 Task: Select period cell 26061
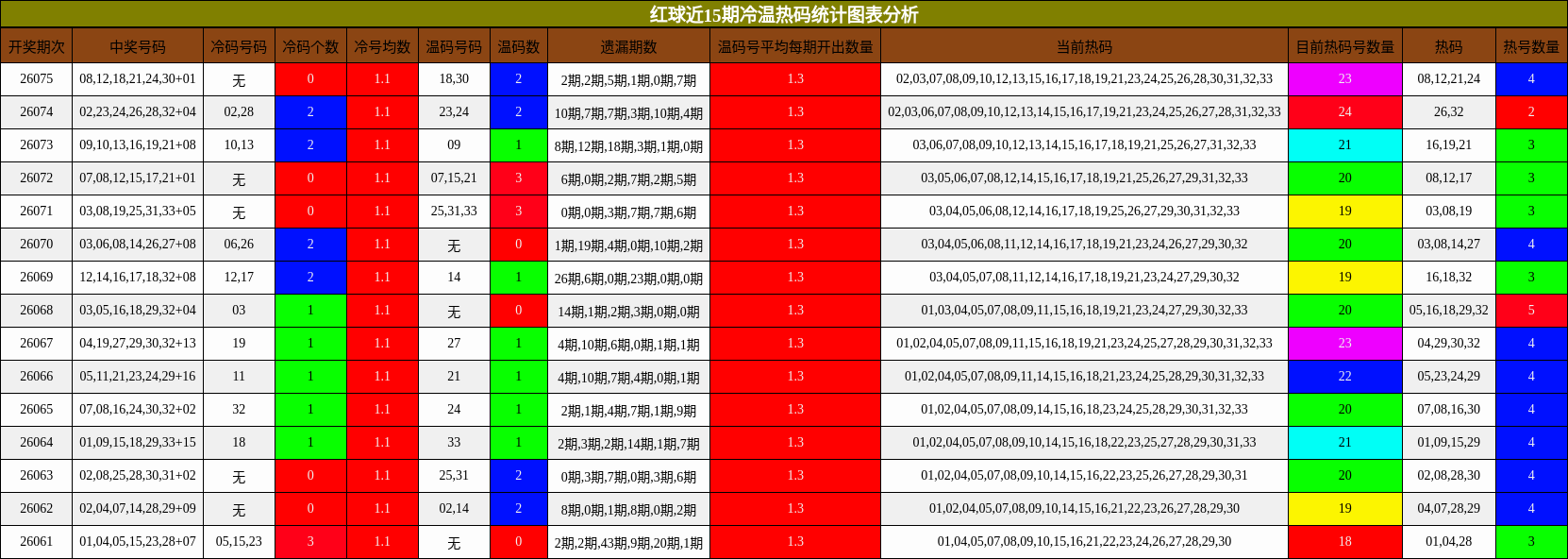point(37,542)
